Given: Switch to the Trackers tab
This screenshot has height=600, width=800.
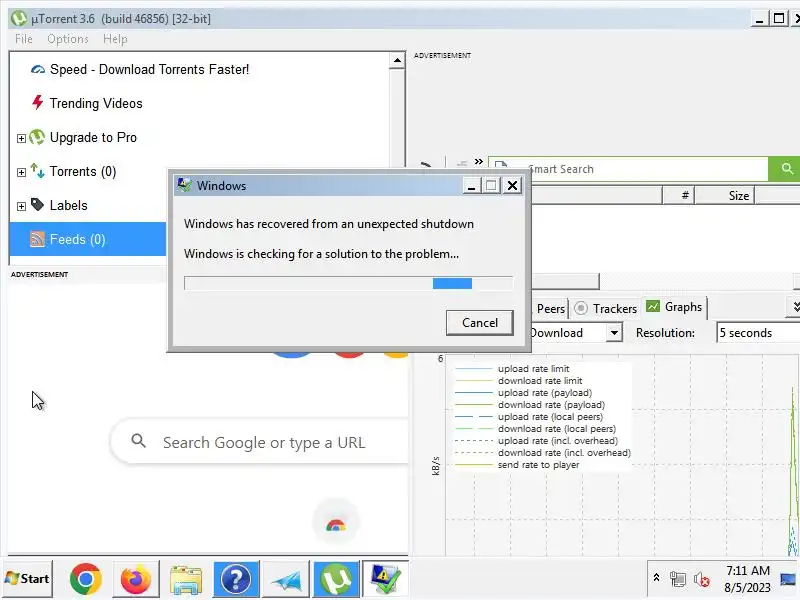Looking at the screenshot, I should pyautogui.click(x=606, y=309).
